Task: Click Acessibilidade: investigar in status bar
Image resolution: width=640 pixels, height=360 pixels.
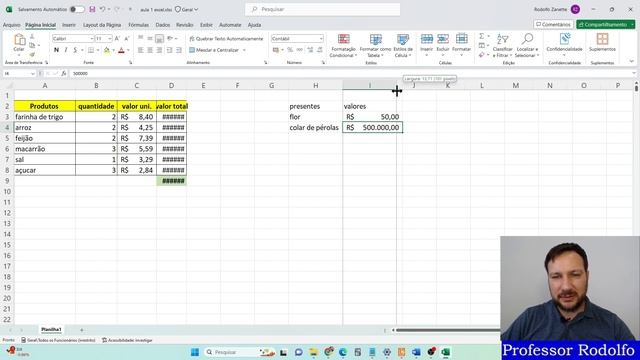Action: (x=127, y=340)
